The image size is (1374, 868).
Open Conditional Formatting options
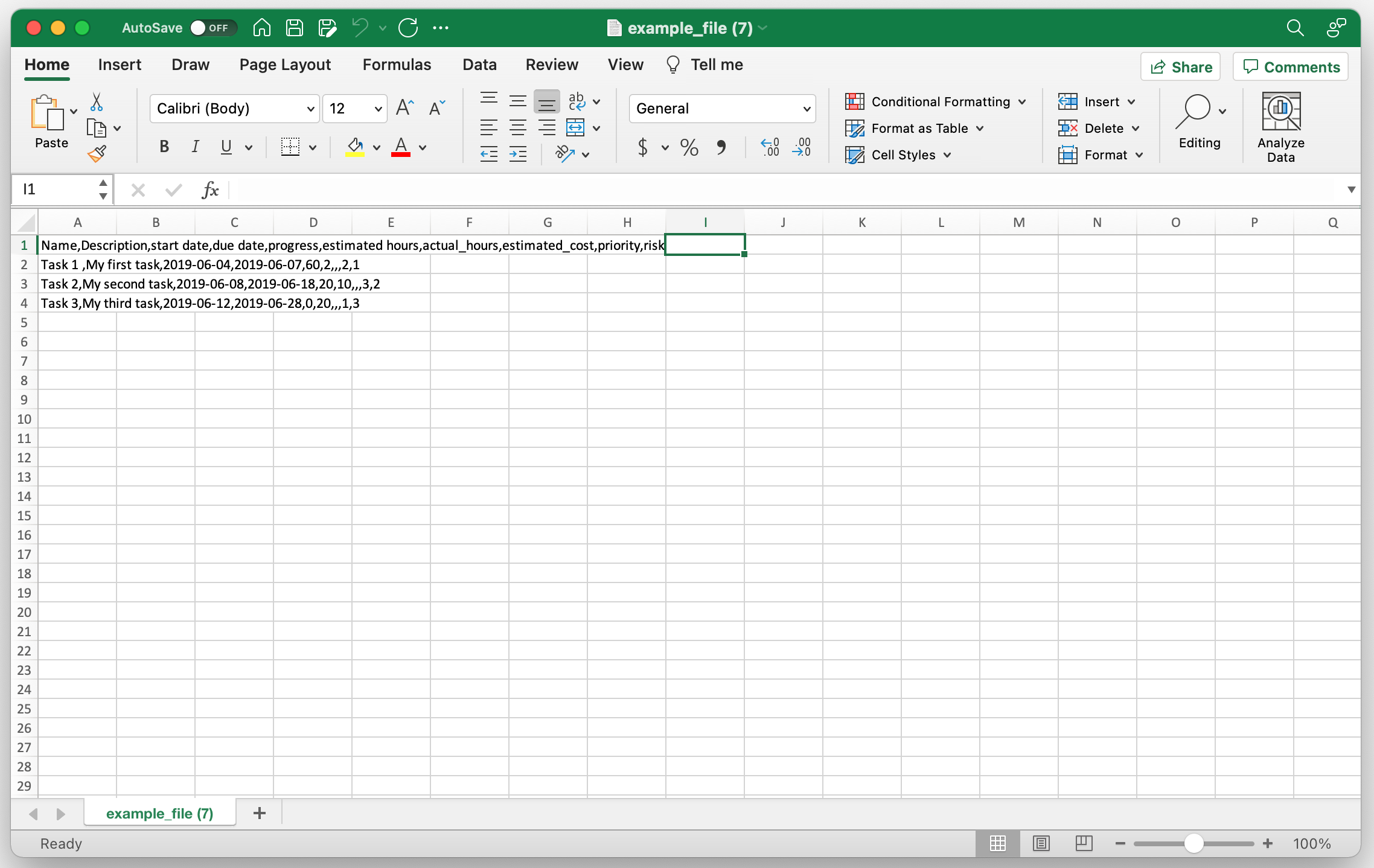point(935,101)
